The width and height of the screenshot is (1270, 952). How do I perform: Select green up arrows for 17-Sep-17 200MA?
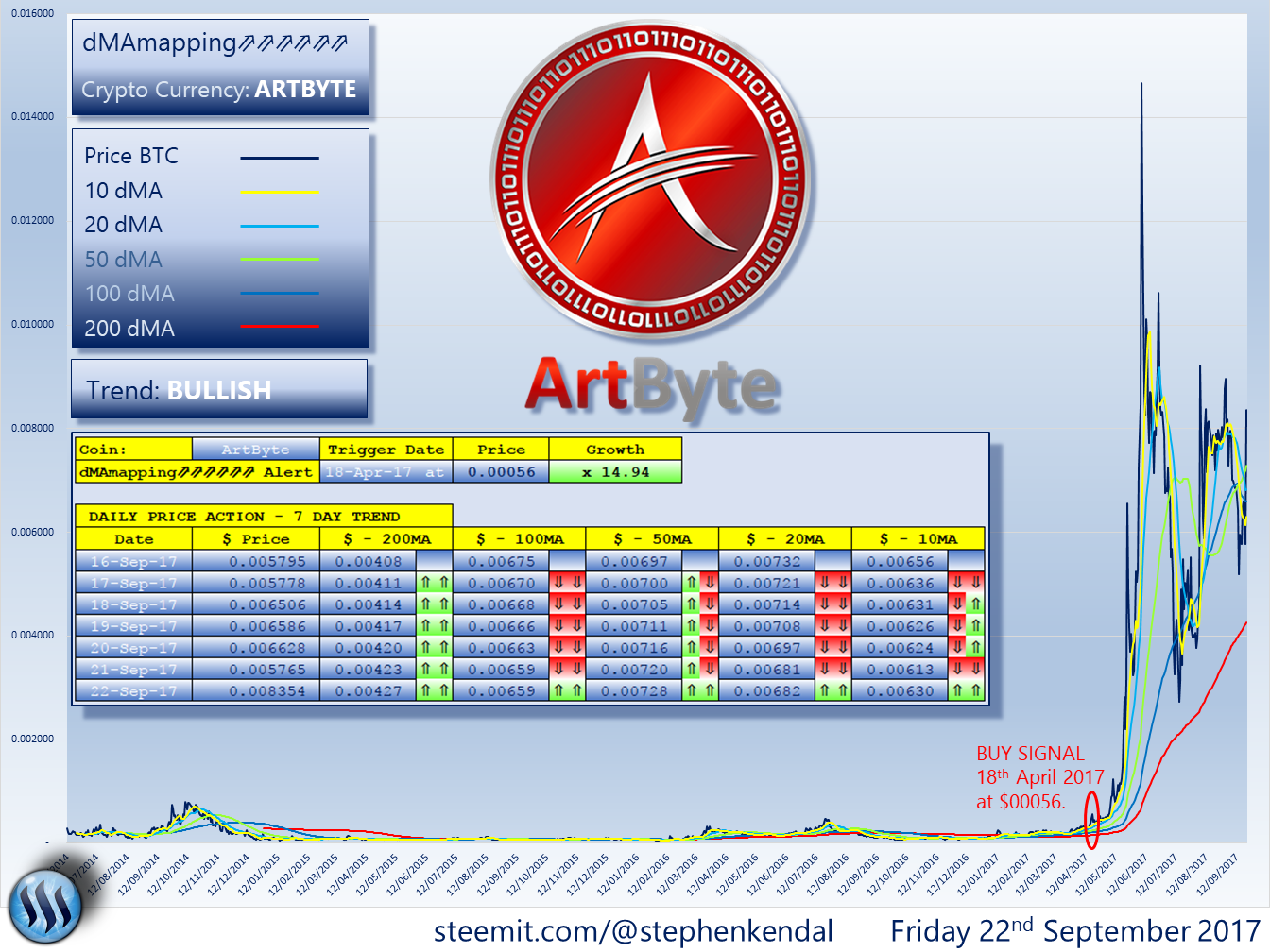point(435,583)
